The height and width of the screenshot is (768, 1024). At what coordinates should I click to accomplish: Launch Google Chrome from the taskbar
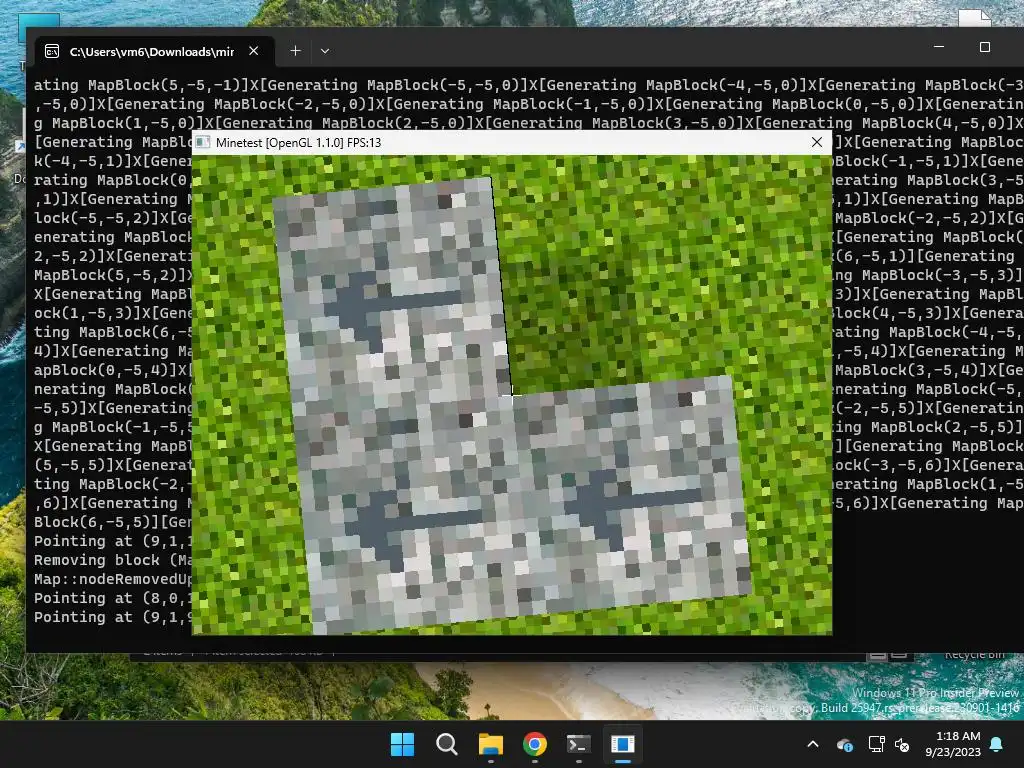[x=535, y=744]
